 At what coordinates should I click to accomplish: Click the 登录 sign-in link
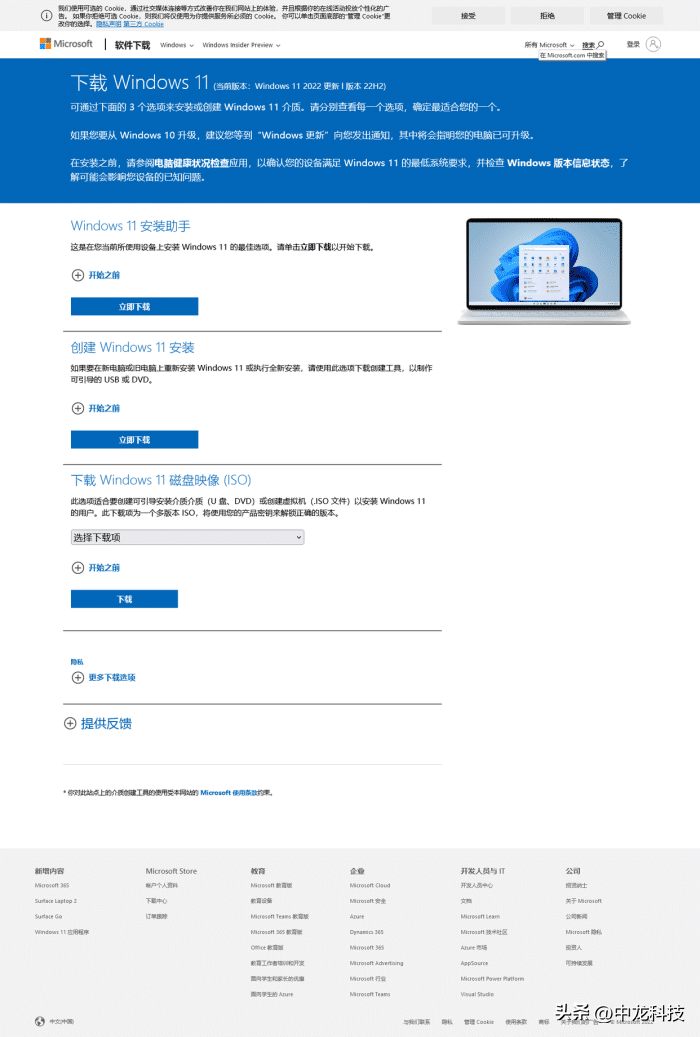[633, 44]
